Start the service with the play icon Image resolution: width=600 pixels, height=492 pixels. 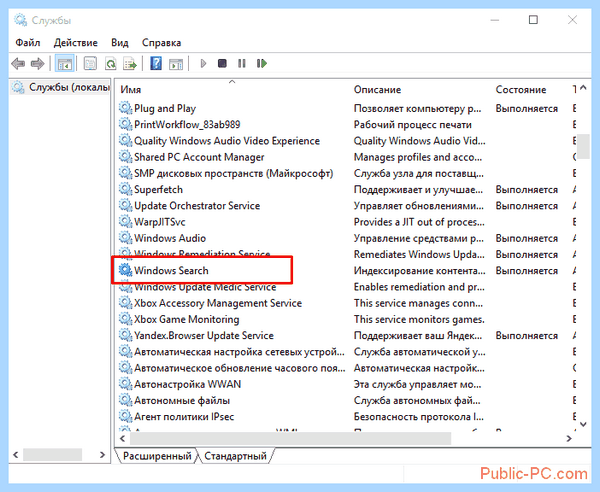pyautogui.click(x=203, y=63)
